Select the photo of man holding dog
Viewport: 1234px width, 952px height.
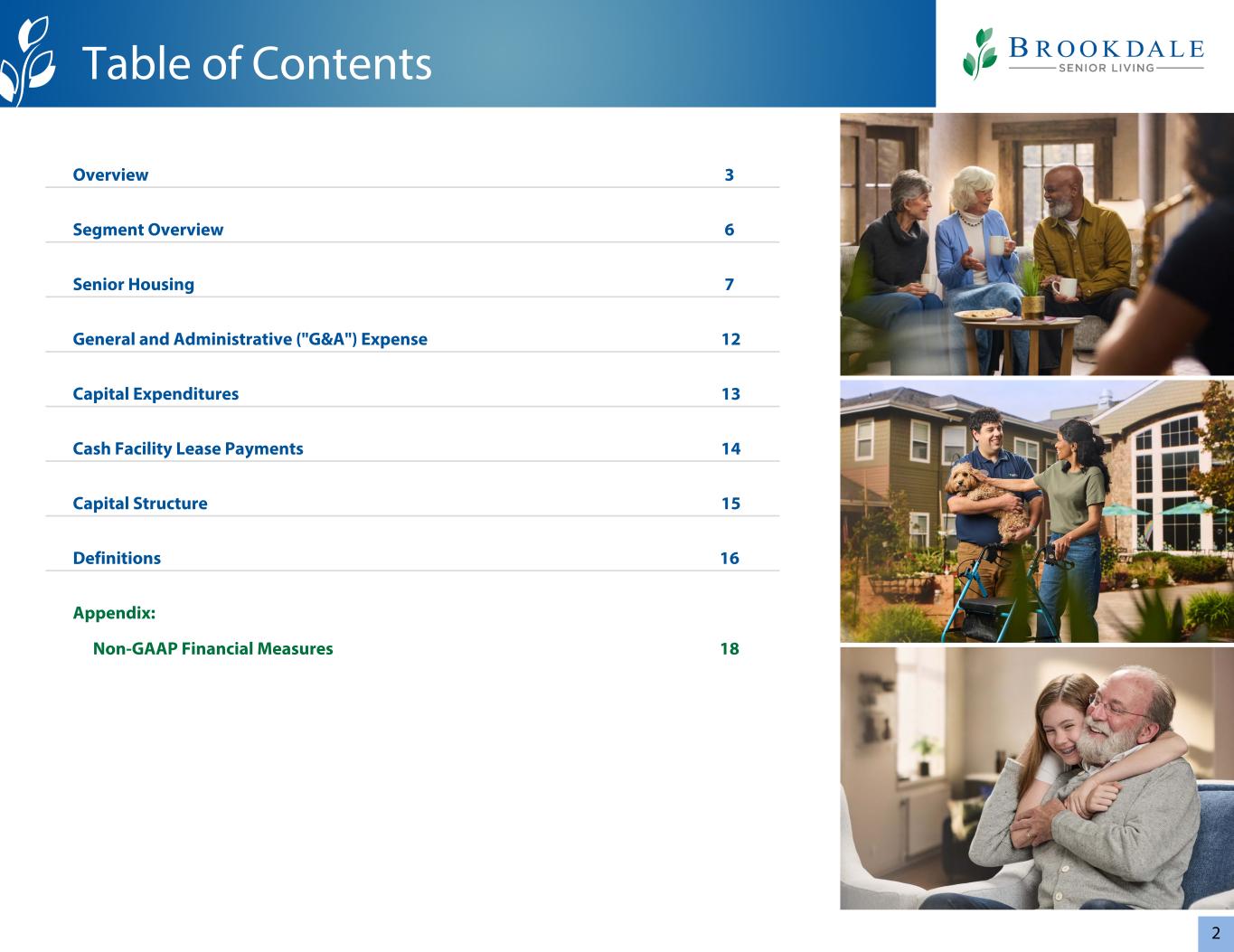point(1036,511)
